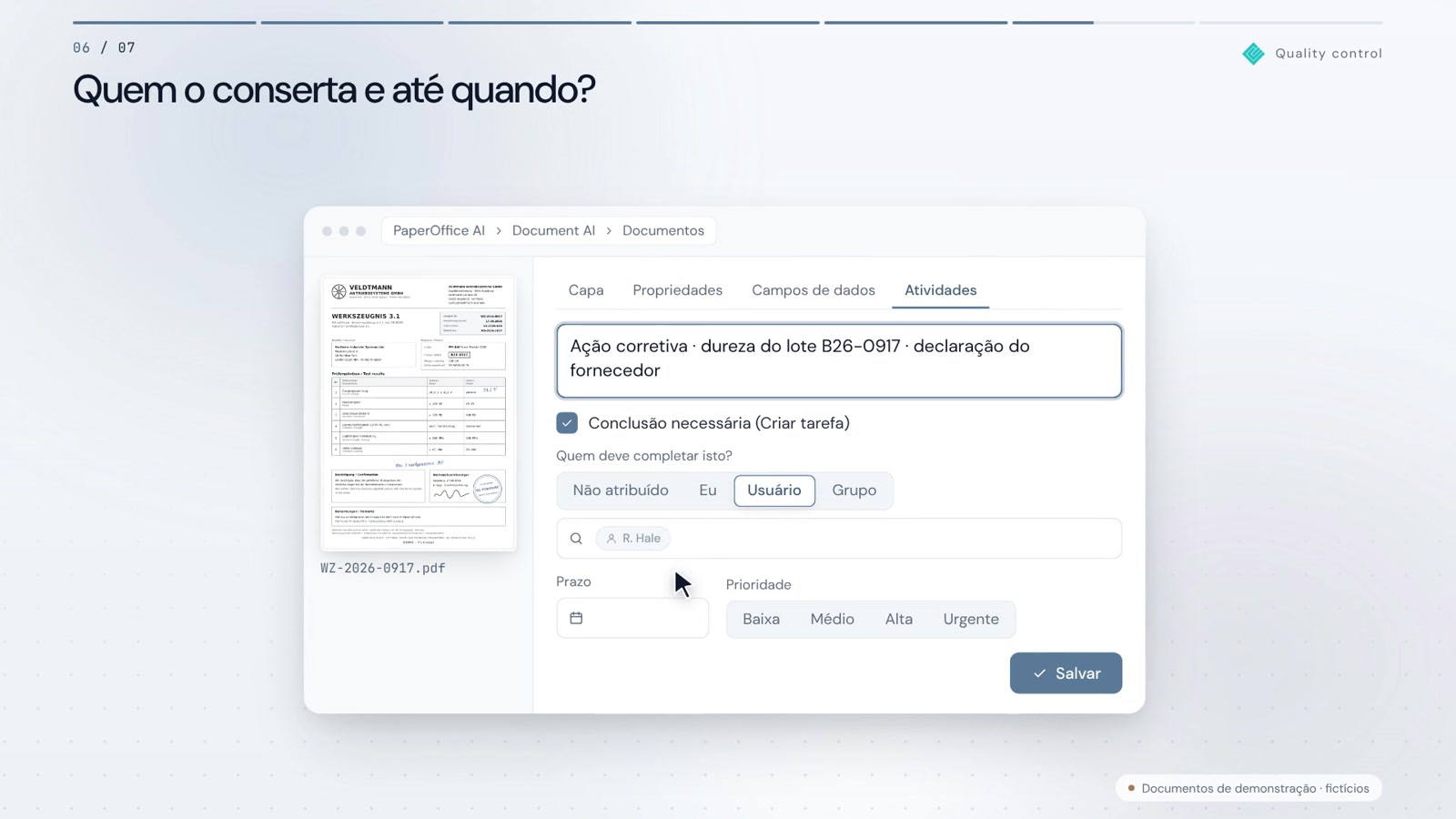Open Documentos breadcrumb
Screen dimensions: 1456x819
tap(663, 231)
